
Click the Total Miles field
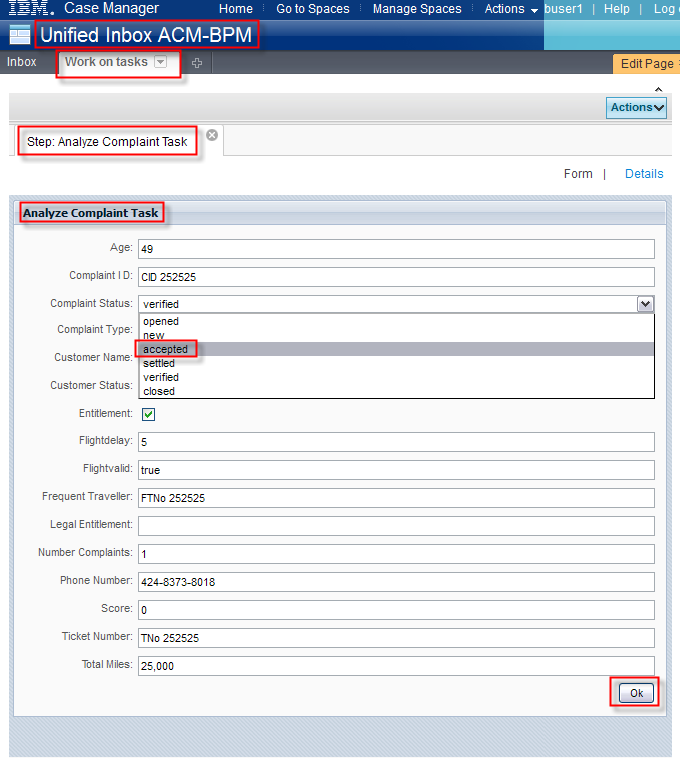(x=396, y=666)
